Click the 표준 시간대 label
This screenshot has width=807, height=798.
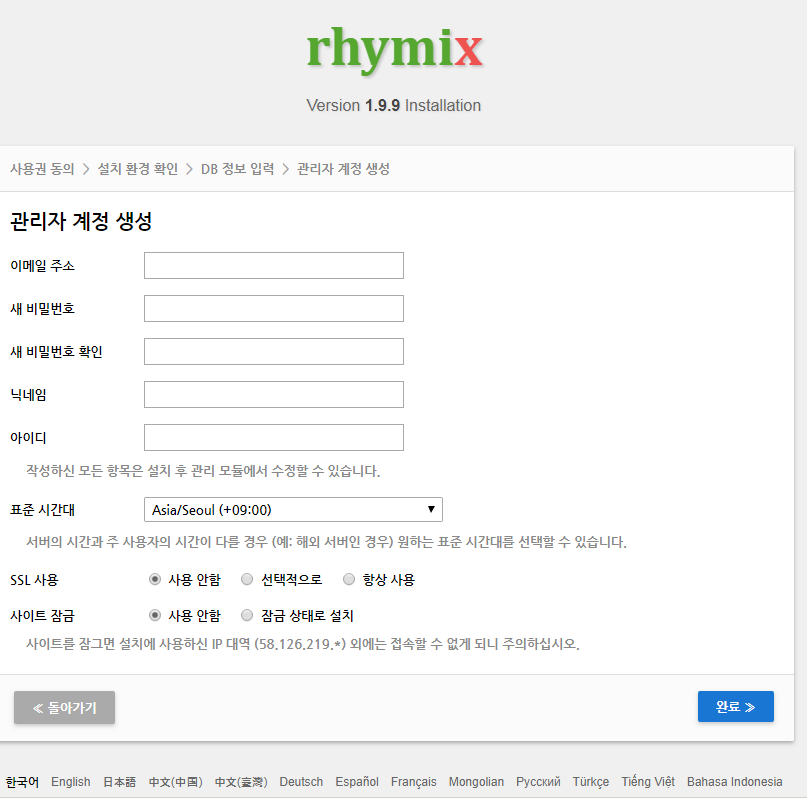[42, 510]
